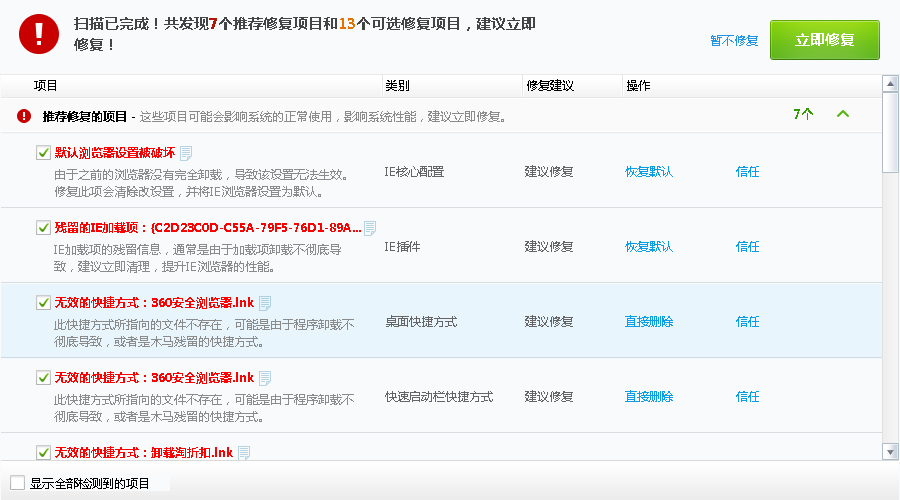Click the note icon beside 残留的IE加载项
Screen dimensions: 900x500
tap(370, 228)
